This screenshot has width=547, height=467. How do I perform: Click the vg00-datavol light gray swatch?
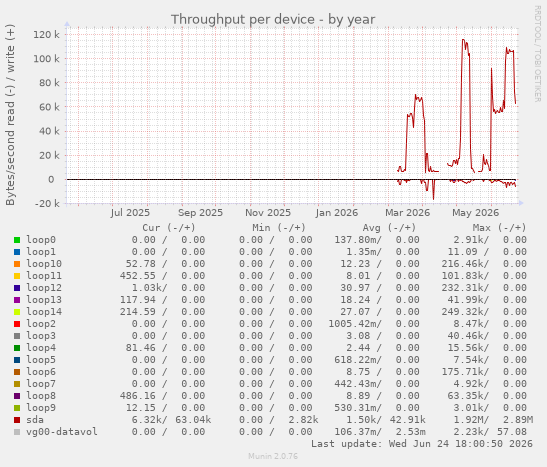(x=17, y=432)
